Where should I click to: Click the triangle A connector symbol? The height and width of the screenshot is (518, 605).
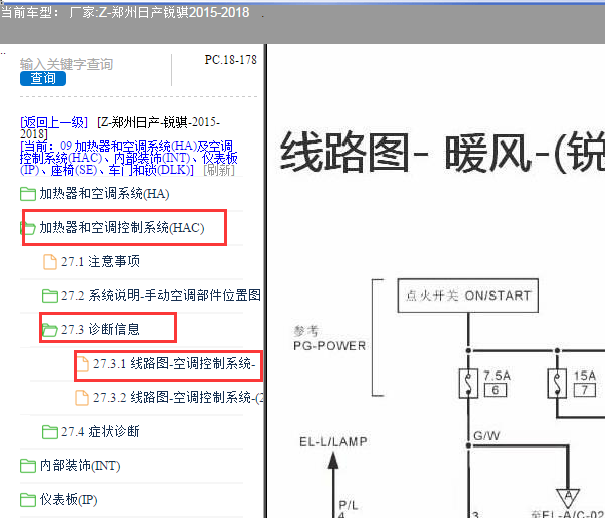(568, 498)
